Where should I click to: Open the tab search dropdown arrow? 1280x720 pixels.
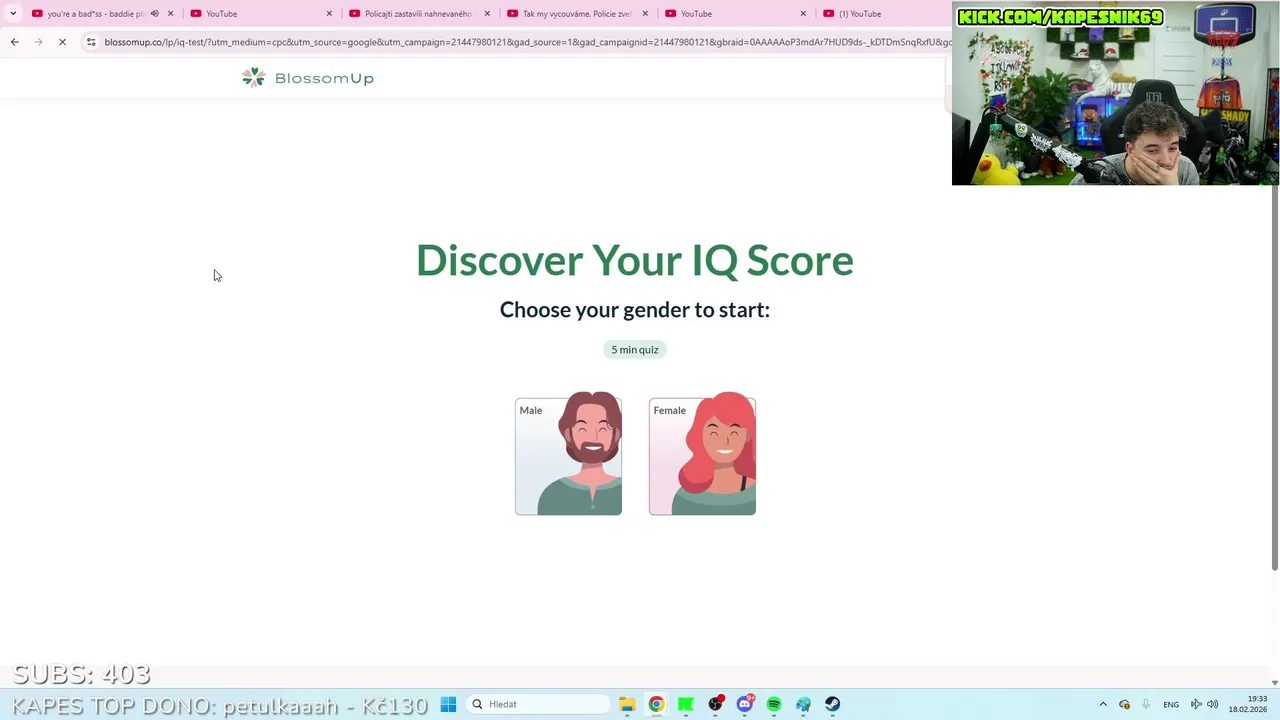12,13
